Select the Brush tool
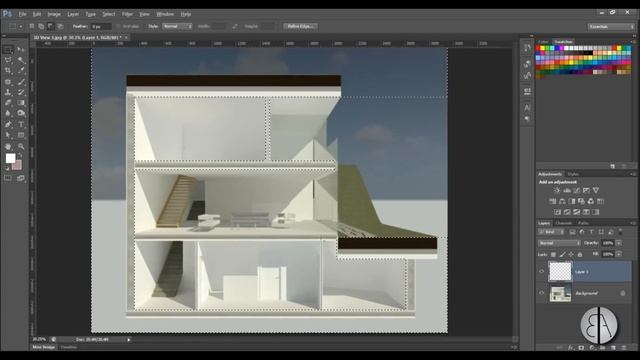The image size is (640, 360). tap(21, 82)
